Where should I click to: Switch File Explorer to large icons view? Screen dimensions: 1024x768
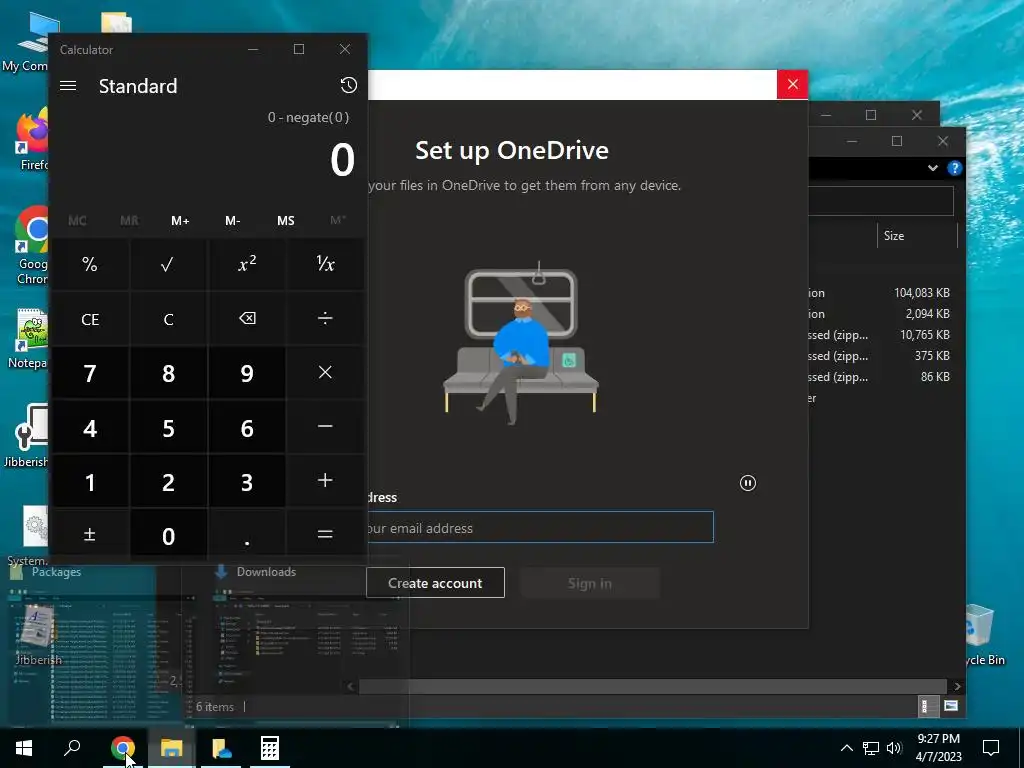[x=951, y=706]
